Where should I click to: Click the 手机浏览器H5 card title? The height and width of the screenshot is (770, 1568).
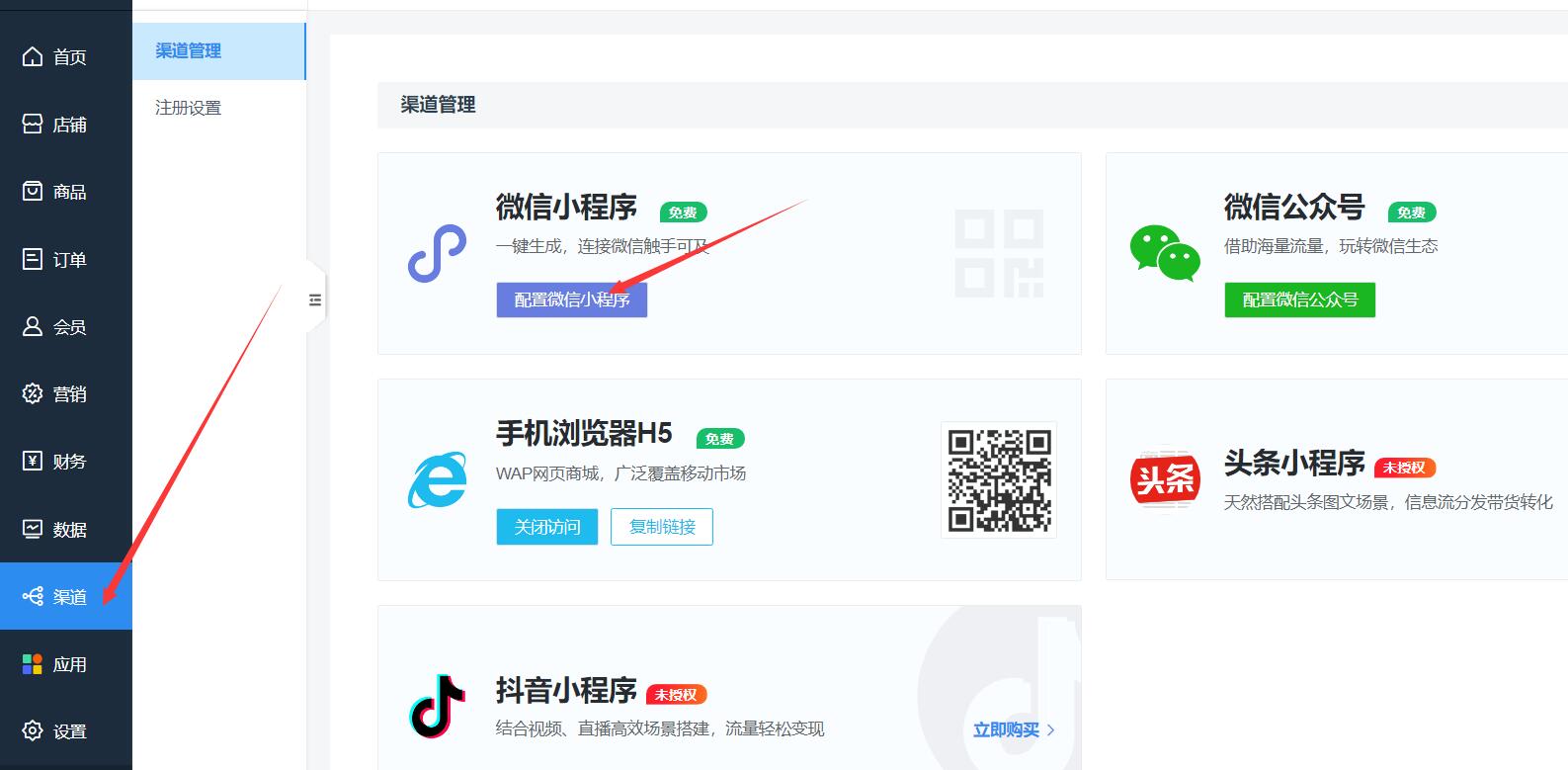(584, 434)
